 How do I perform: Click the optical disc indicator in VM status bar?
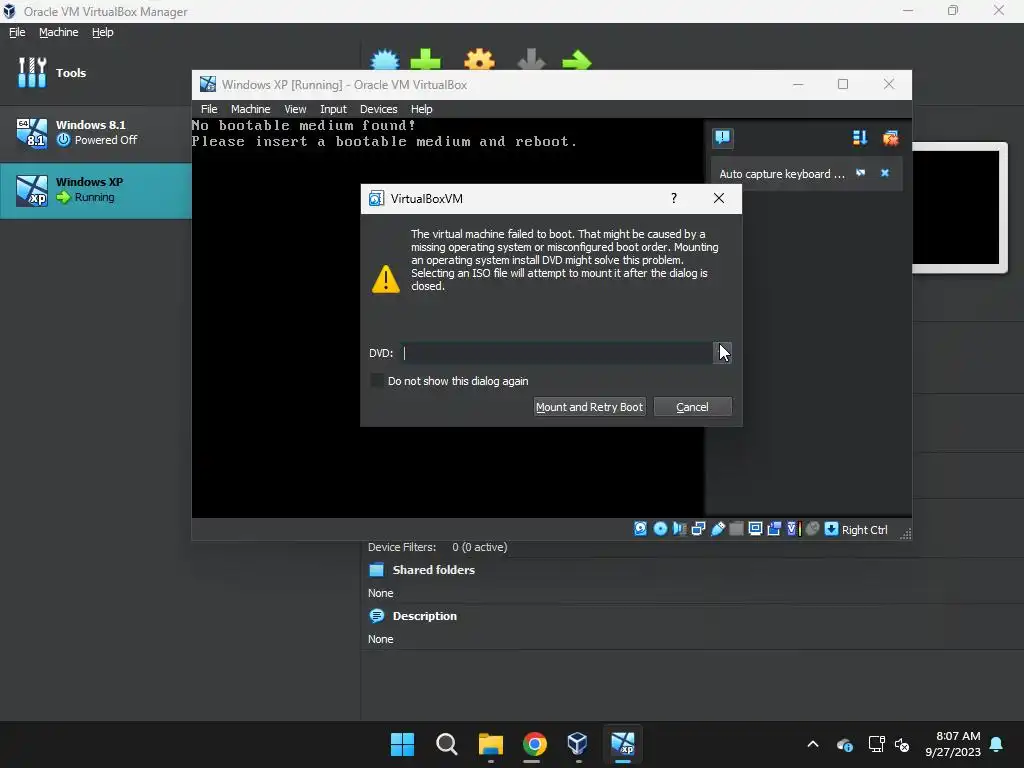[660, 529]
